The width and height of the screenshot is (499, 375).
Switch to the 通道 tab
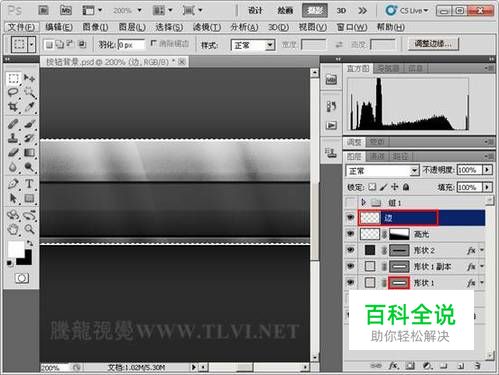pos(378,156)
